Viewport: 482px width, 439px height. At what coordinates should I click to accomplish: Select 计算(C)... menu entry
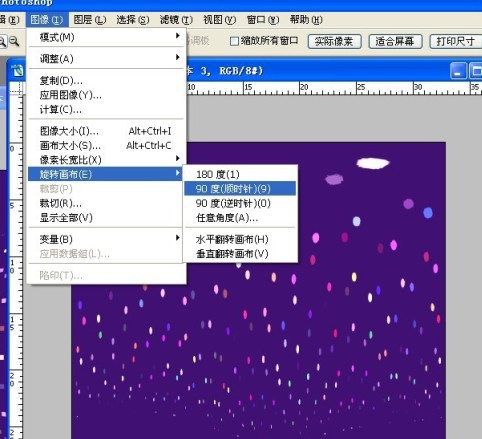click(106, 109)
